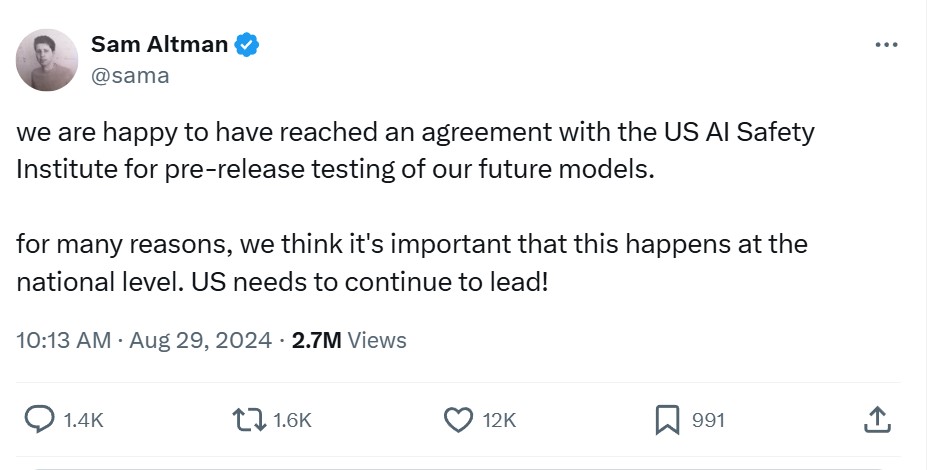The image size is (952, 470).
Task: Click the 1.4K replies count
Action: 83,421
